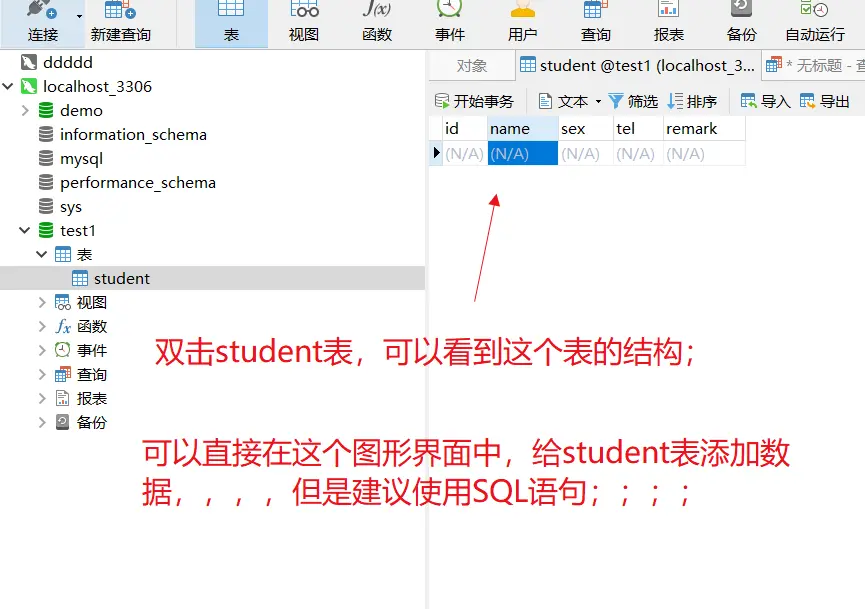Select the information_schema database
865x609 pixels.
pyautogui.click(x=133, y=135)
